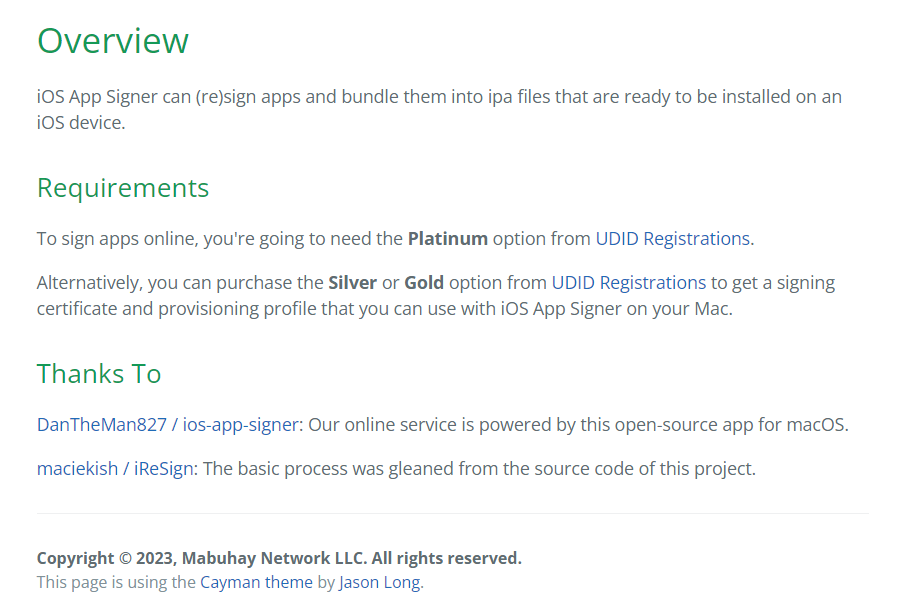Open the DanTheMan827 / ios-app-signer link
The image size is (917, 608).
(168, 425)
